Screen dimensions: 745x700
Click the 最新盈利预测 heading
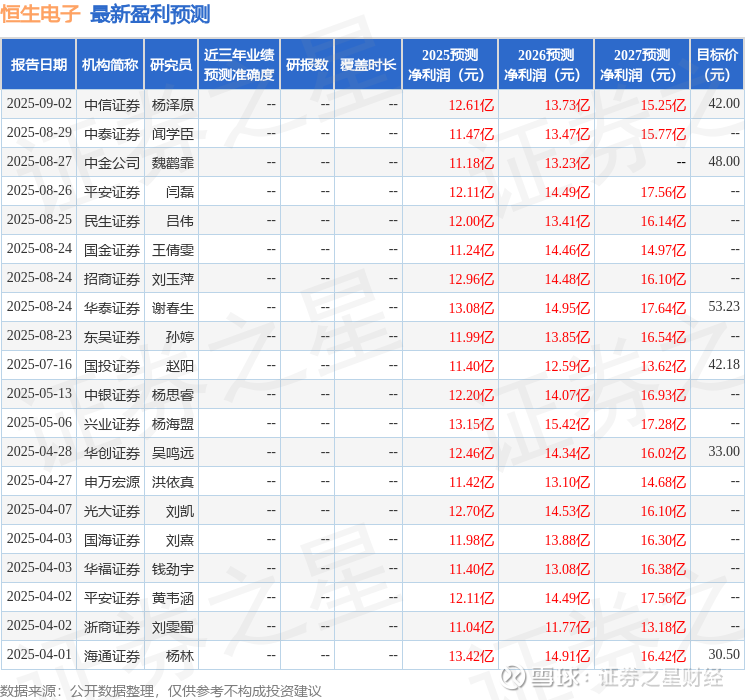coord(150,14)
